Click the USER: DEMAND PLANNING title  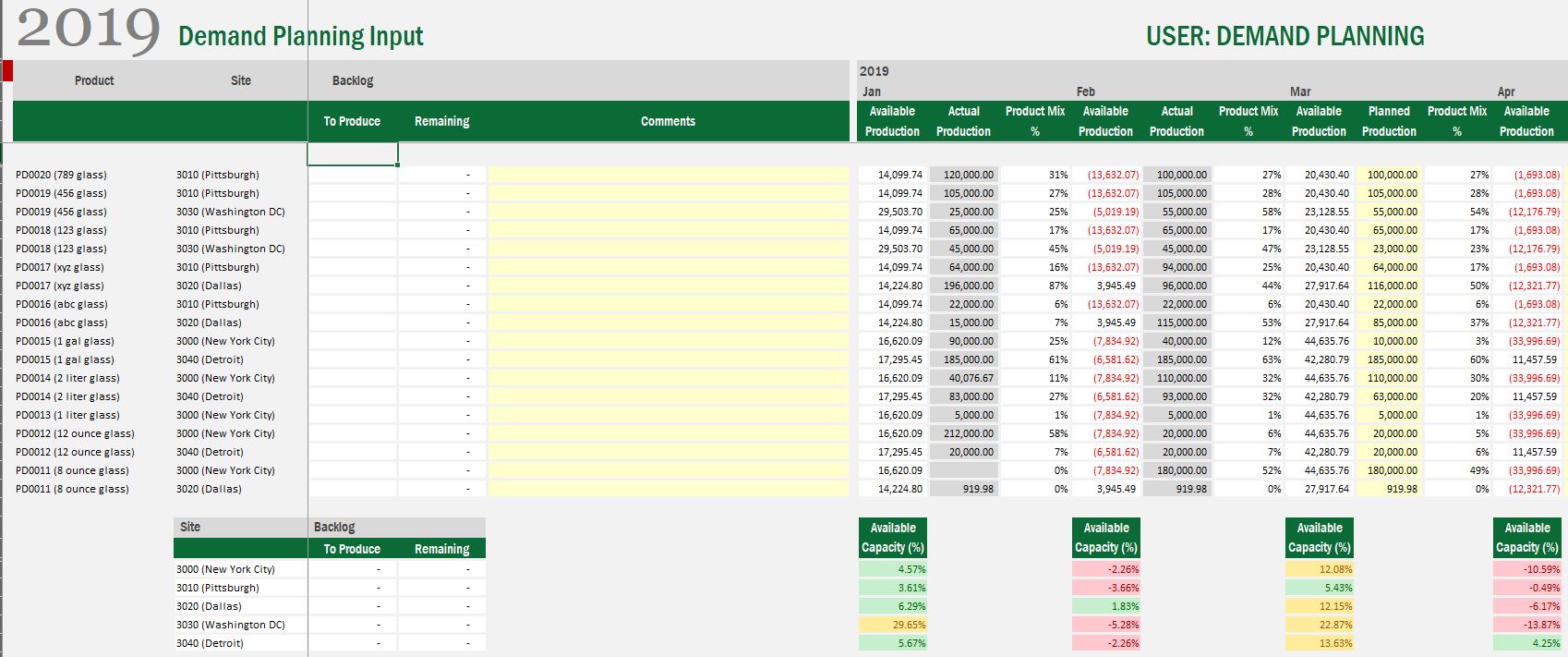point(1285,36)
